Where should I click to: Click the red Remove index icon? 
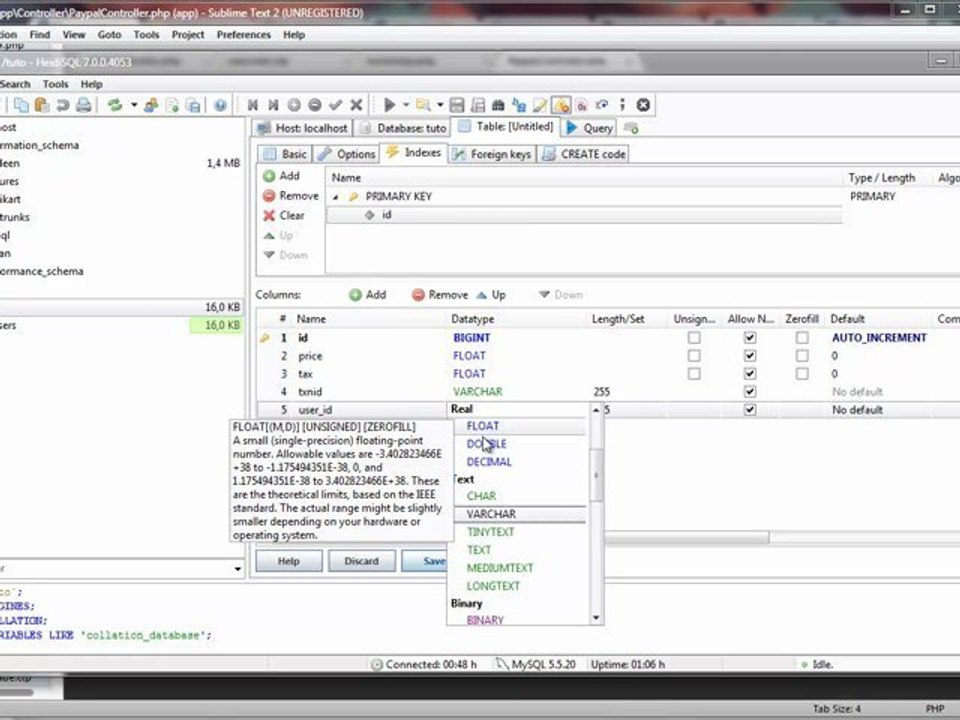[x=269, y=196]
